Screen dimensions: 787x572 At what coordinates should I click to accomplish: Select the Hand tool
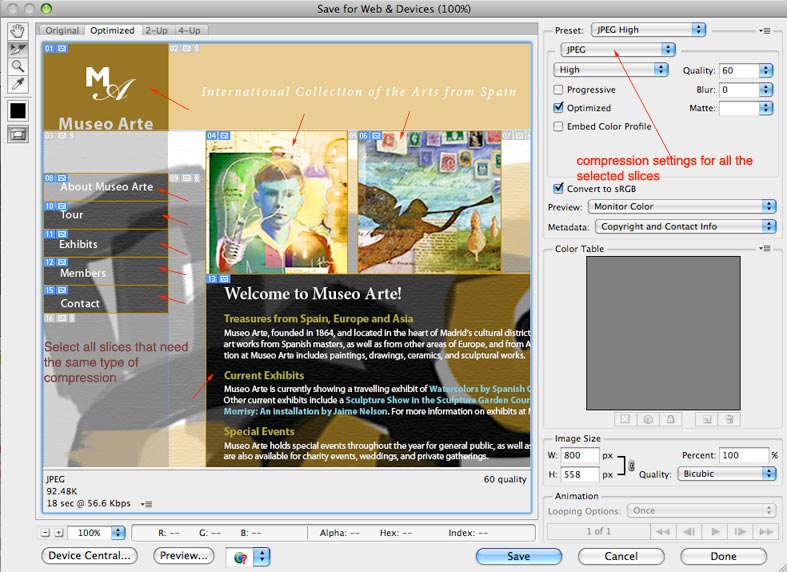(18, 30)
